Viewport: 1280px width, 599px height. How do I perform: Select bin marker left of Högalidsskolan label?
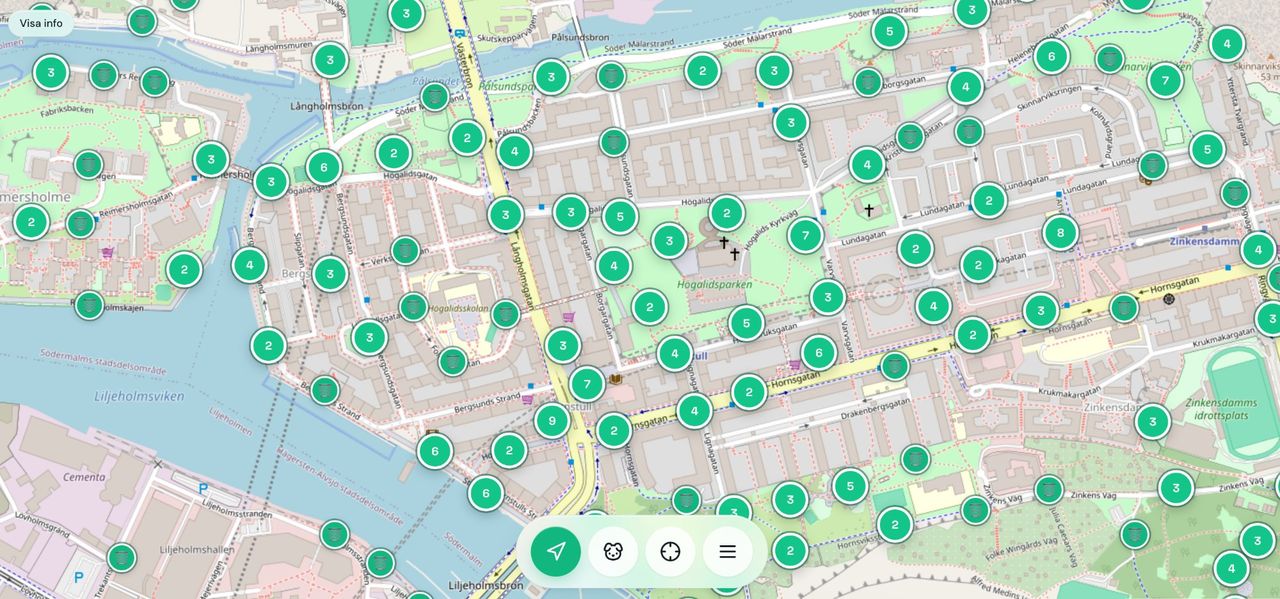(413, 307)
